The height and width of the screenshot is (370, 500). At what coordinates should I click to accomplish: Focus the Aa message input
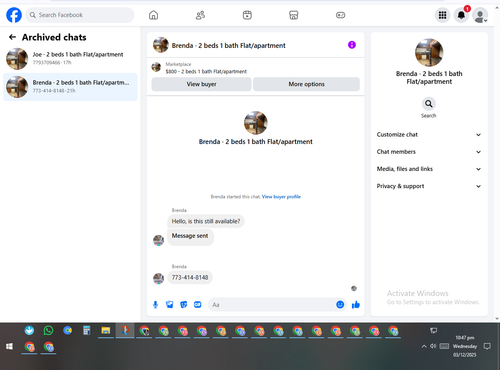point(272,305)
